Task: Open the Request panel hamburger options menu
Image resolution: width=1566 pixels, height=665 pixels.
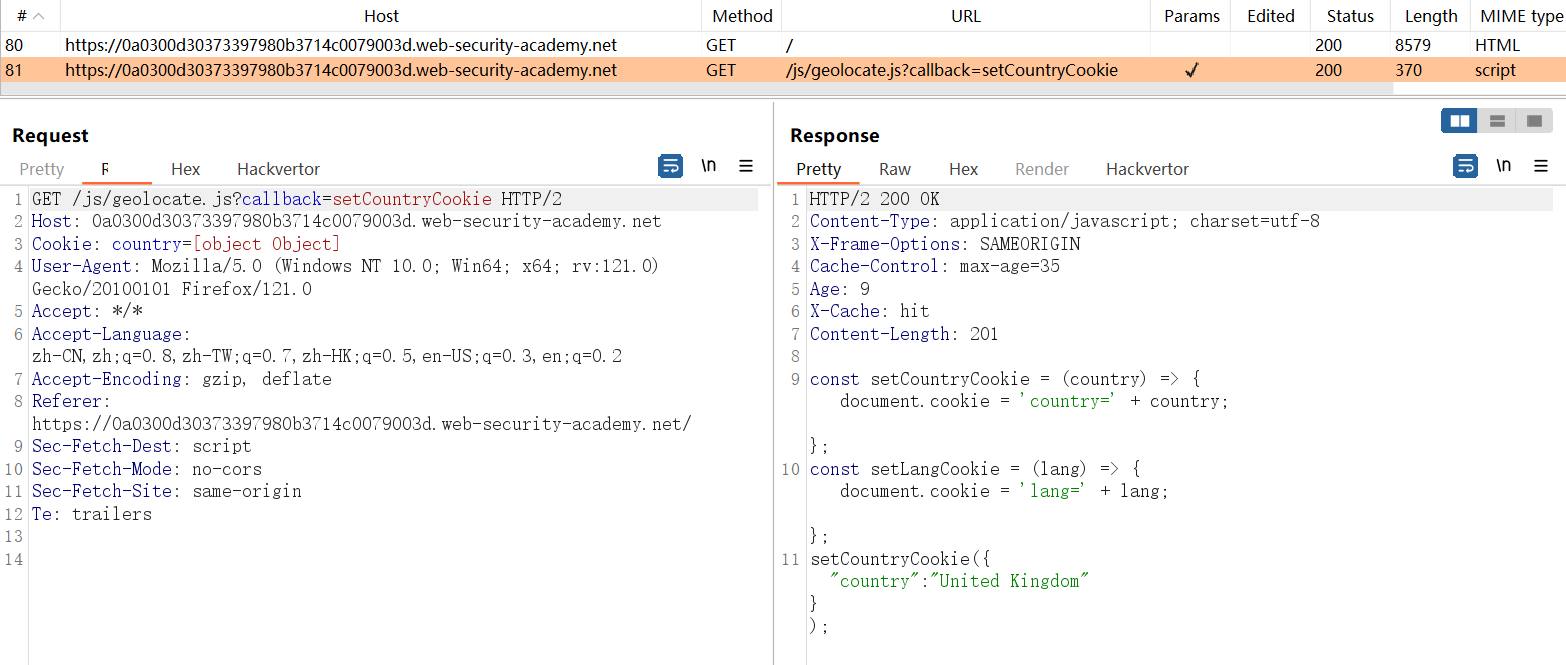Action: coord(746,166)
